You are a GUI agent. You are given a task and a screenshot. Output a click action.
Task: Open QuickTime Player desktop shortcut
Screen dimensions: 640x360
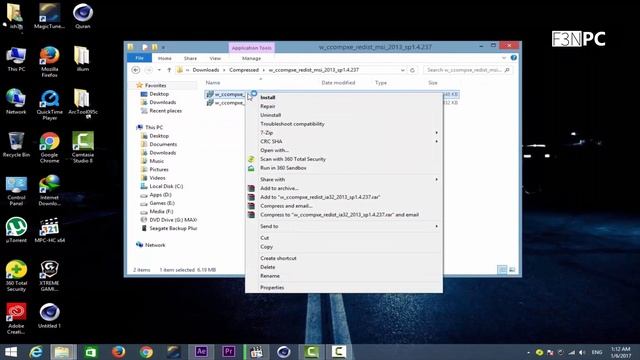click(x=49, y=104)
